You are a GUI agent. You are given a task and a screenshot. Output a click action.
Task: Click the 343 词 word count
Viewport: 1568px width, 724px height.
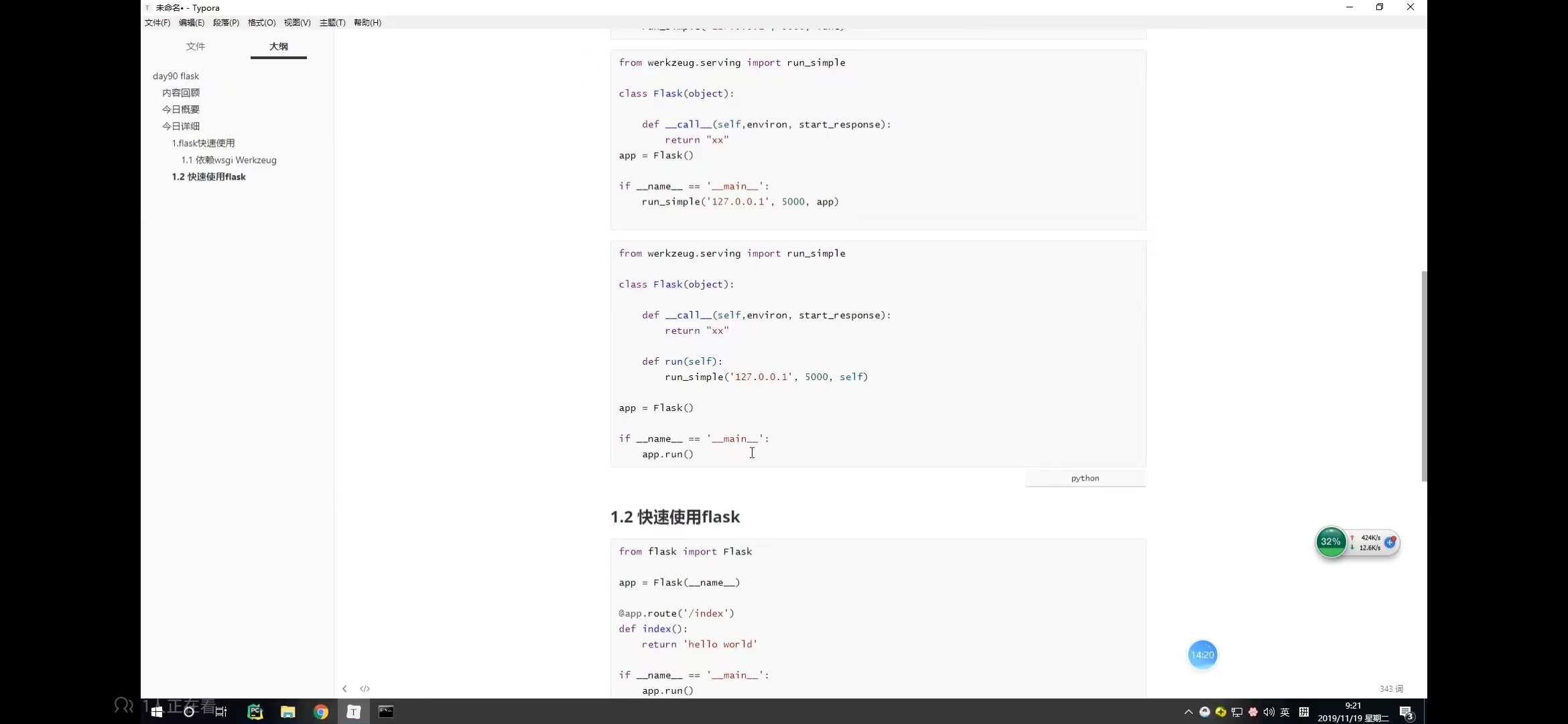1391,688
